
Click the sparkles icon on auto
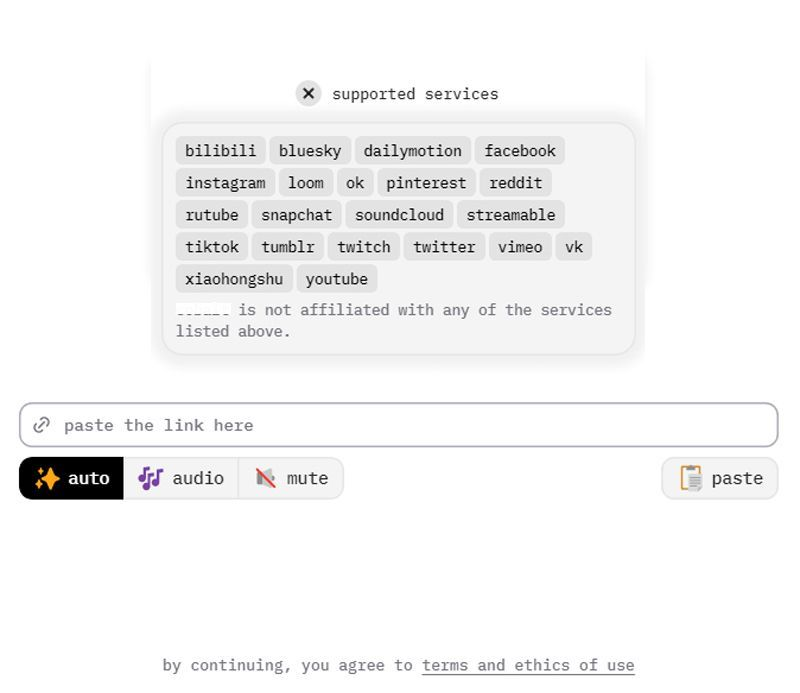point(47,478)
